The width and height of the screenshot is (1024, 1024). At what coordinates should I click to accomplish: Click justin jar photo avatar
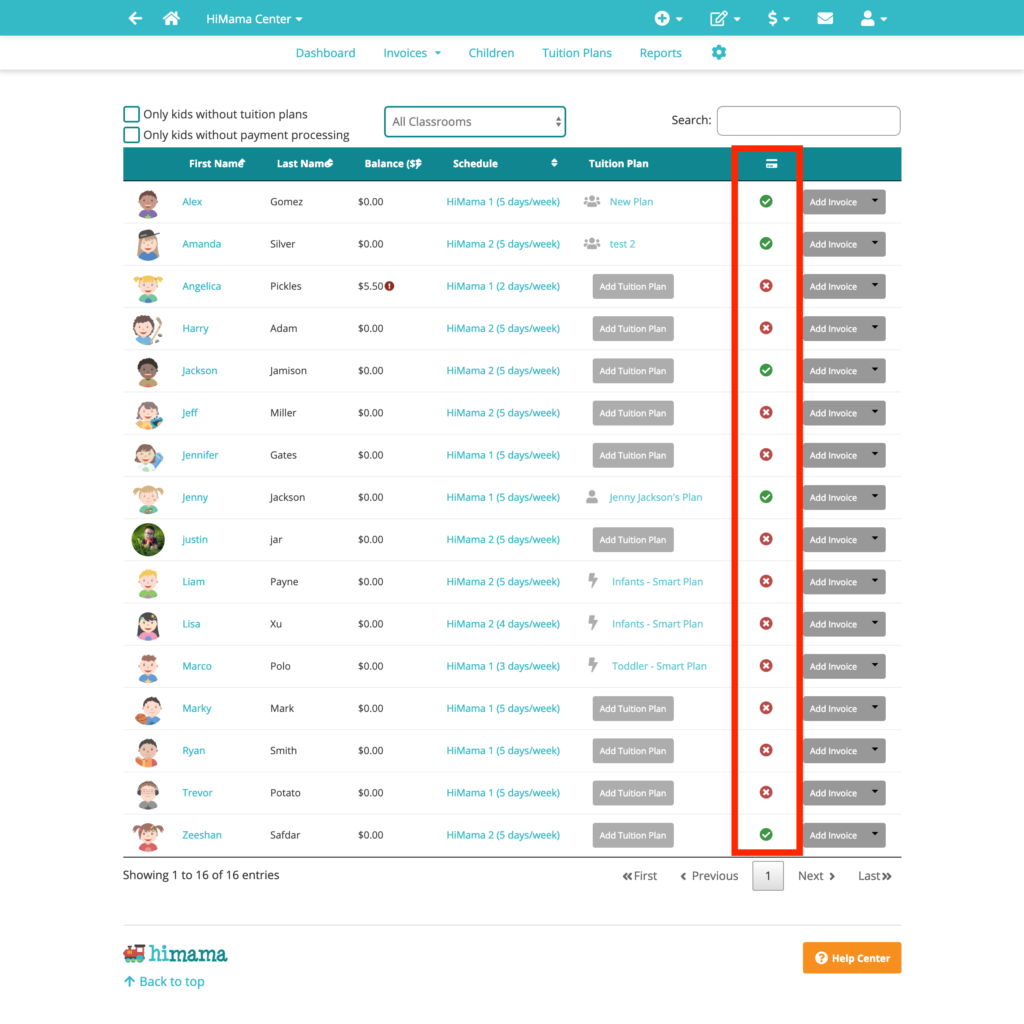tap(148, 539)
